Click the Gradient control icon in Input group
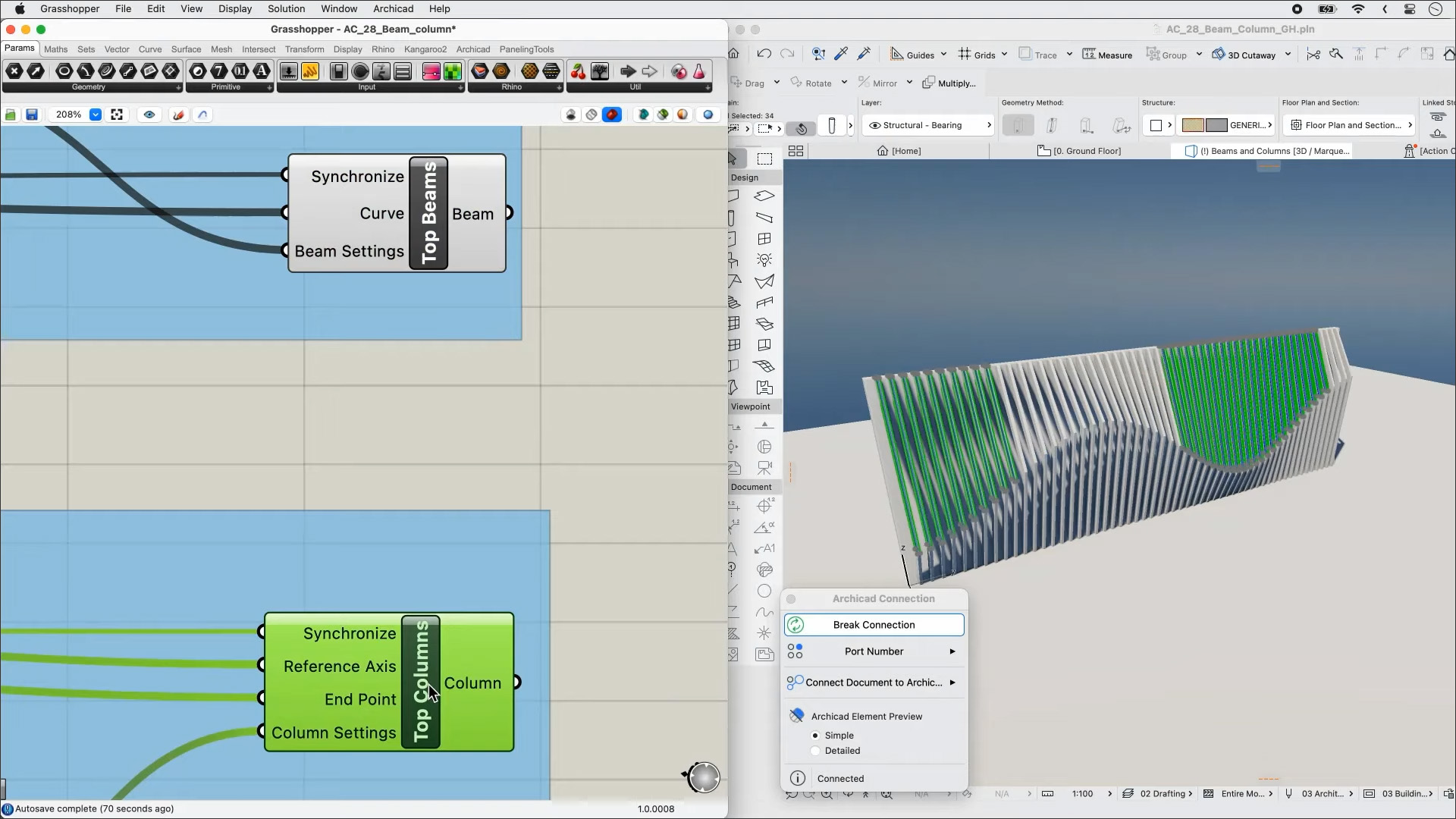Screen dimensions: 1456x819 431,71
